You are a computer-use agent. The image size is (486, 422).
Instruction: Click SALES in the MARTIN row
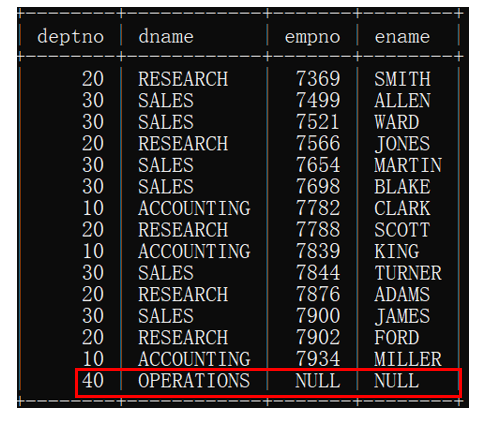pos(166,165)
